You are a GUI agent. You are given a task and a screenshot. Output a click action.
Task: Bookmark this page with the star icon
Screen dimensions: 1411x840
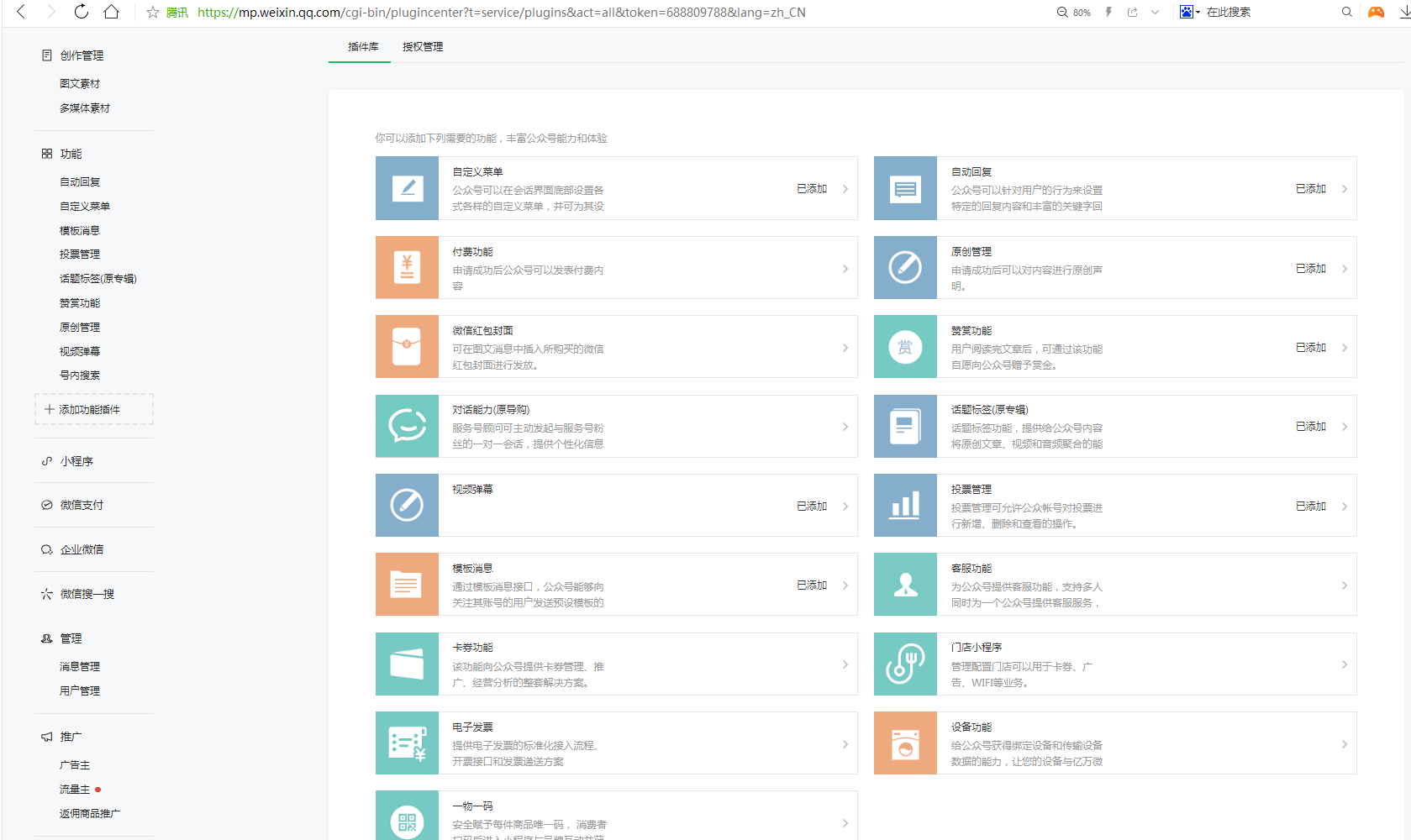coord(153,13)
